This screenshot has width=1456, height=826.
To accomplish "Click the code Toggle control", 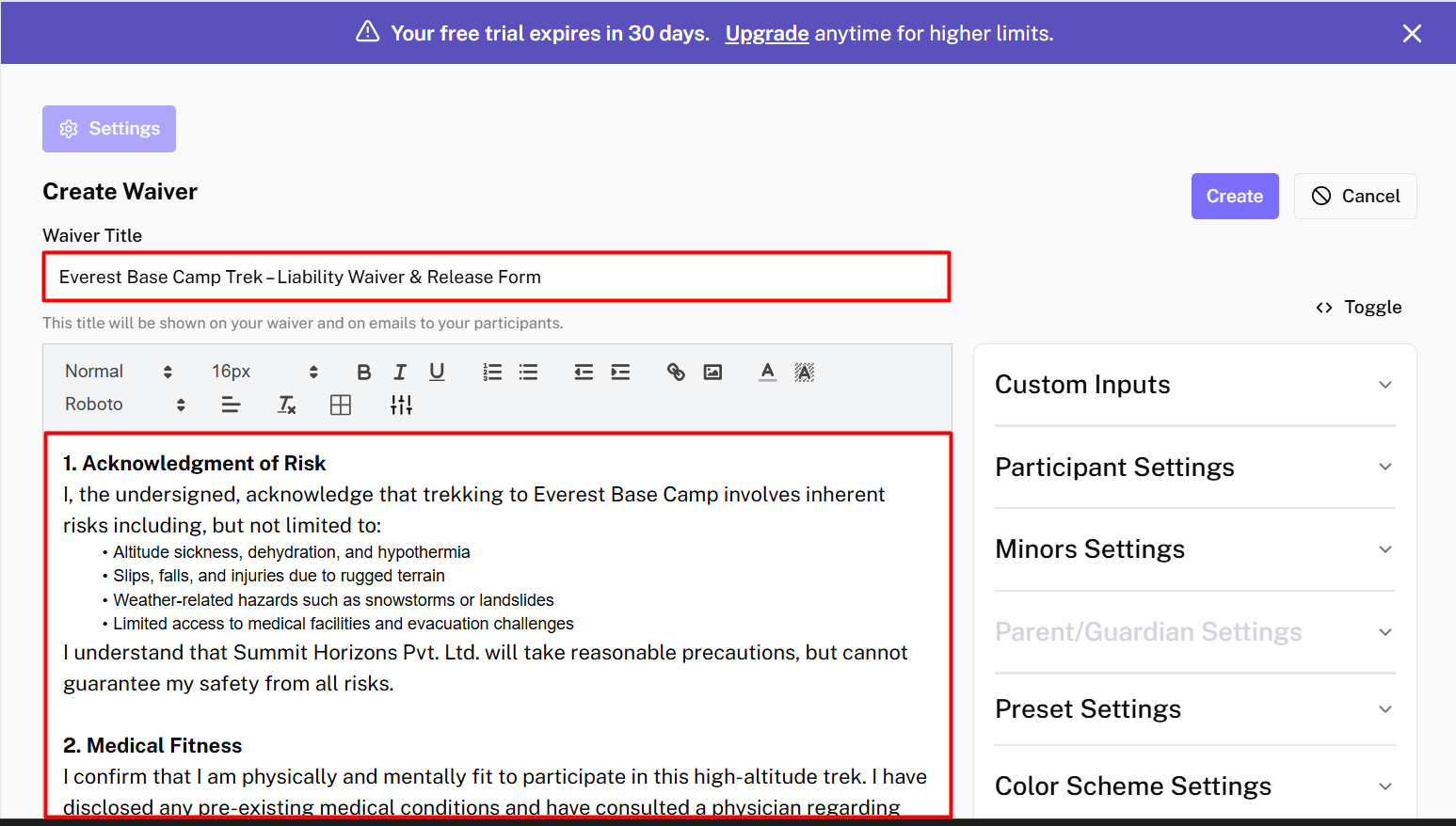I will (1358, 308).
